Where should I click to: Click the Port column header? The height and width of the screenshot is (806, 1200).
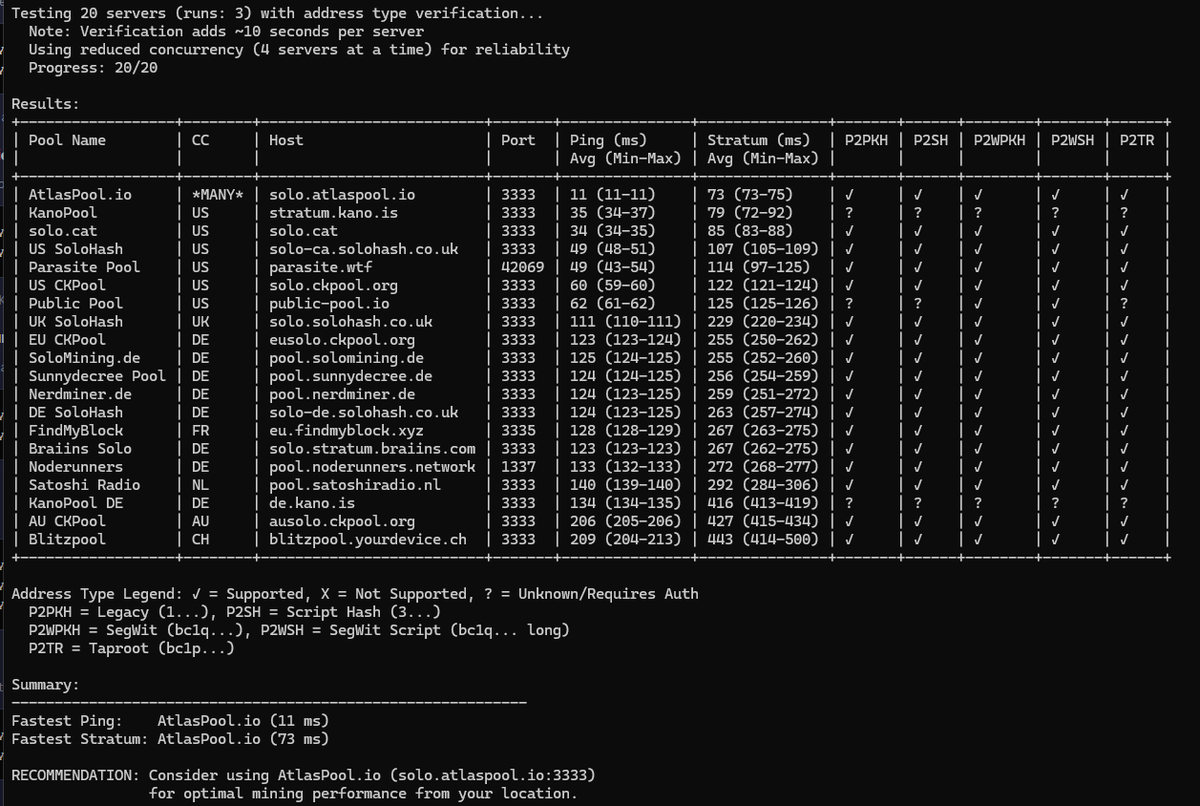click(x=519, y=140)
